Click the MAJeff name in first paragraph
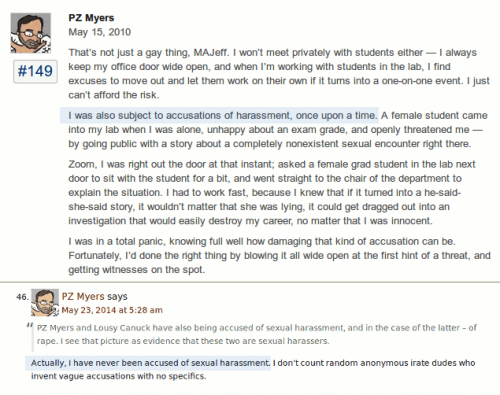 coord(211,53)
